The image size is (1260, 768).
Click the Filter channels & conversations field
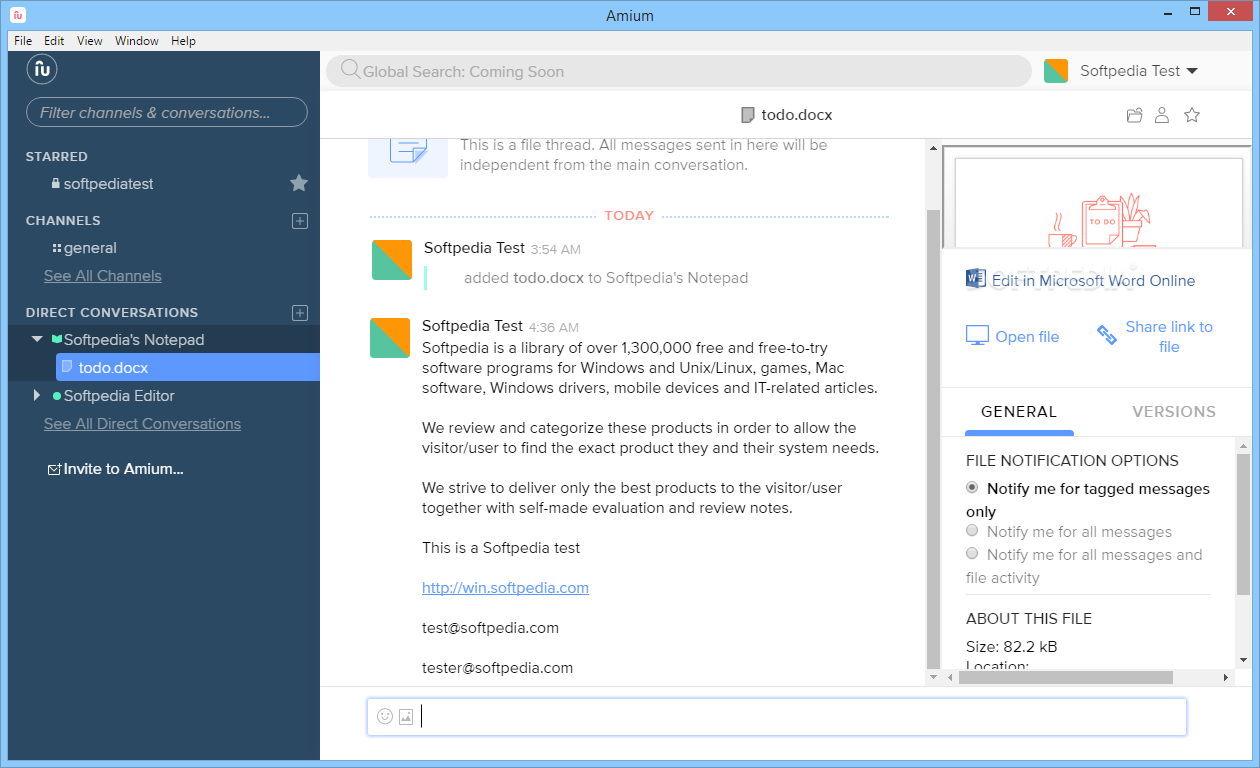(x=166, y=113)
